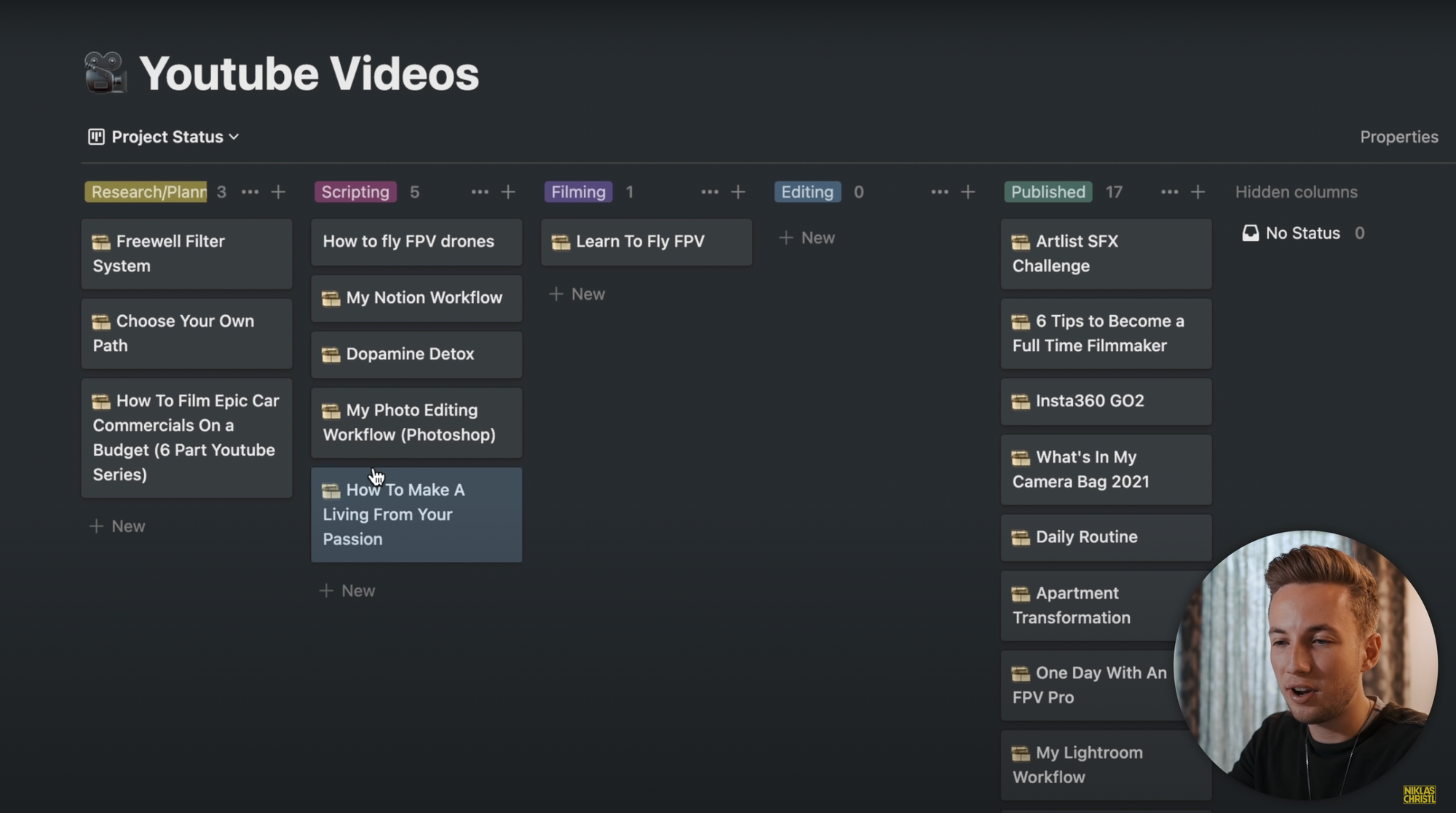Click the webcam overlay of the presenter

(x=1305, y=664)
